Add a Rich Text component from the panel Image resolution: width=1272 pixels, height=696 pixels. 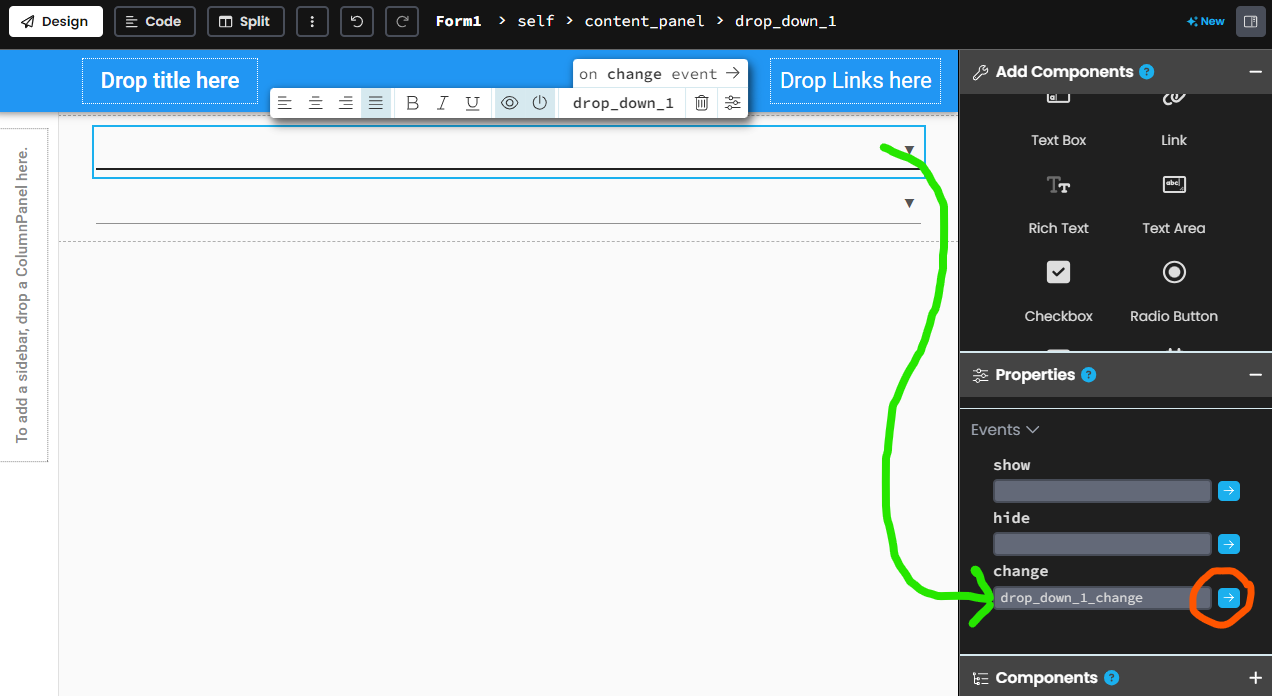point(1058,205)
